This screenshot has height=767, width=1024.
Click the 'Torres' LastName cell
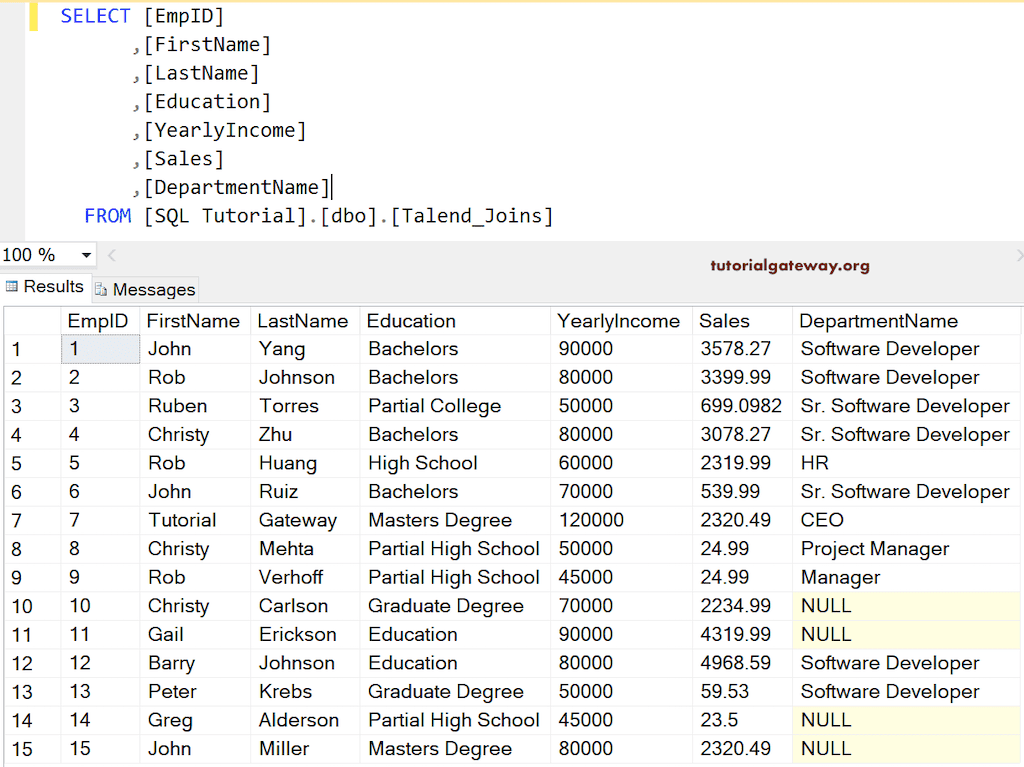click(305, 406)
